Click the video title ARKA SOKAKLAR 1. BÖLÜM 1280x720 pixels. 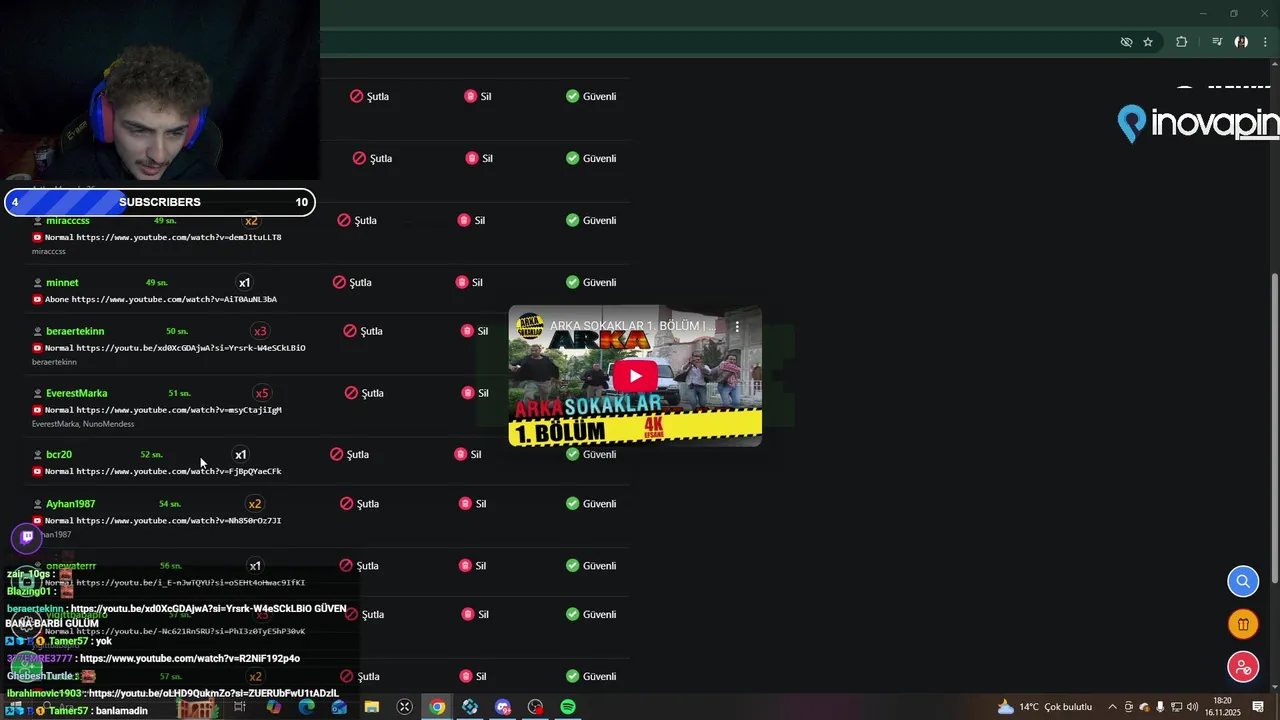tap(633, 326)
